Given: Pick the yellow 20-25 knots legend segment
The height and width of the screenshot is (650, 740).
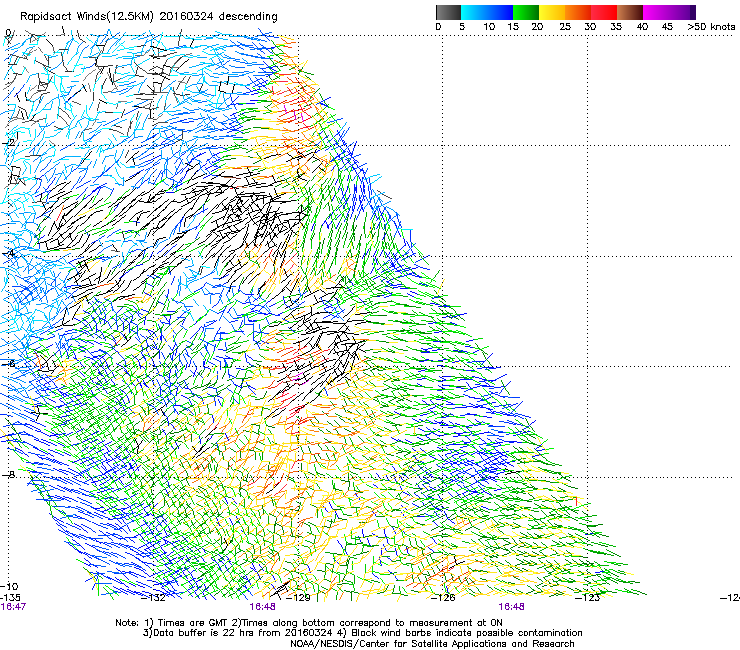Looking at the screenshot, I should [x=552, y=12].
